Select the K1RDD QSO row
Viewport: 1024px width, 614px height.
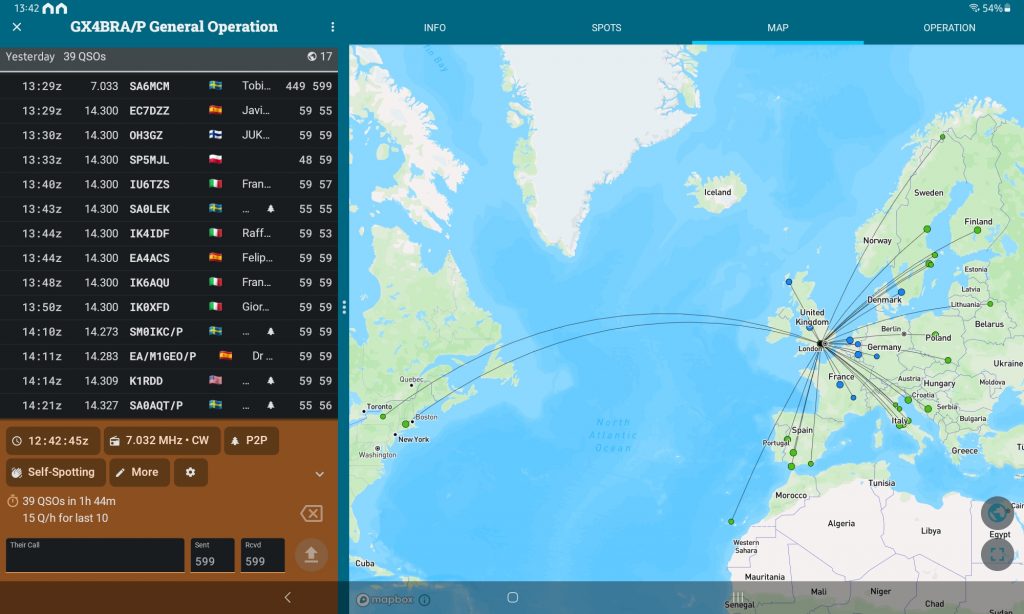tap(170, 381)
